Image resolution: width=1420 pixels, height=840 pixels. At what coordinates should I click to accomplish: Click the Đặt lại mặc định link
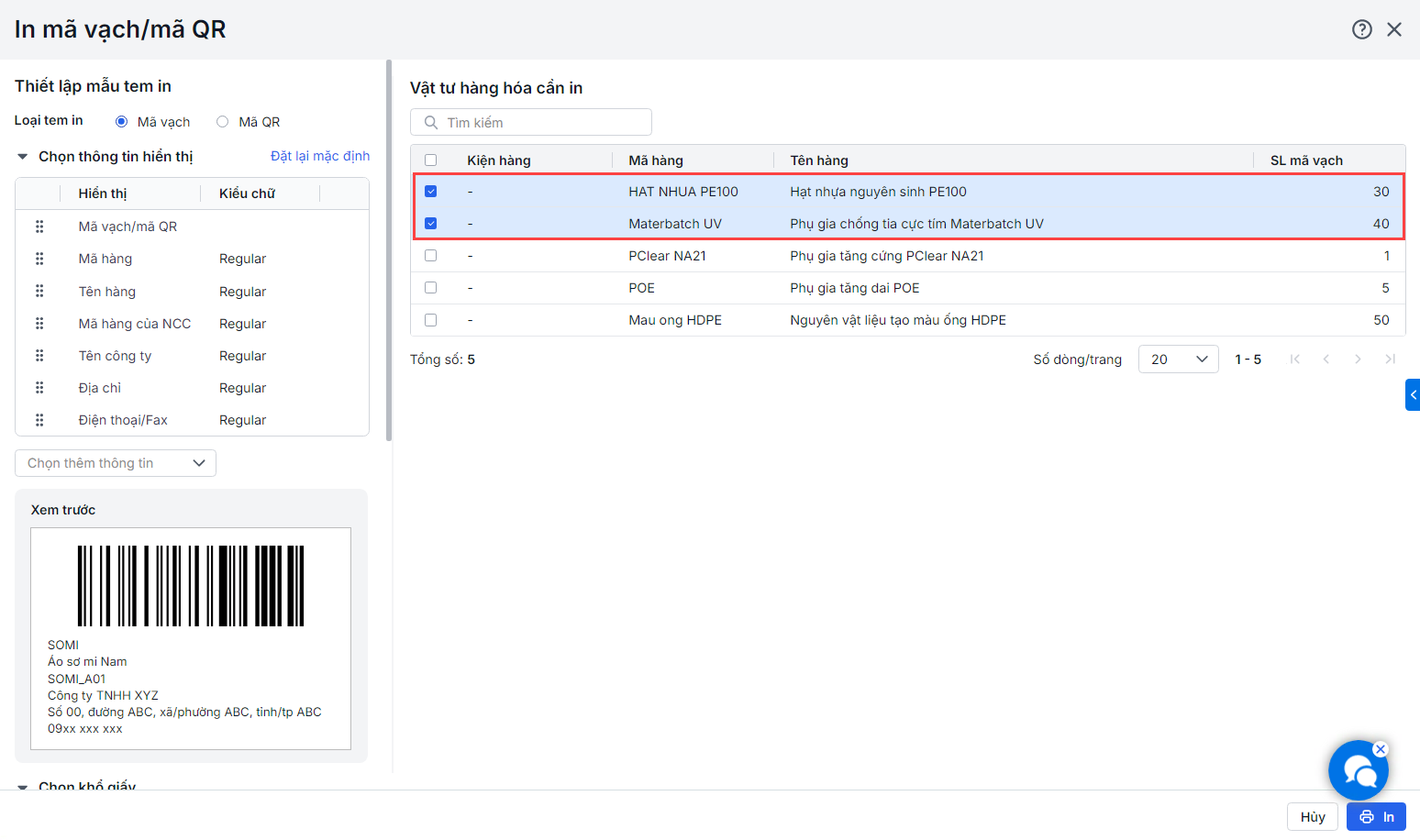[x=320, y=156]
